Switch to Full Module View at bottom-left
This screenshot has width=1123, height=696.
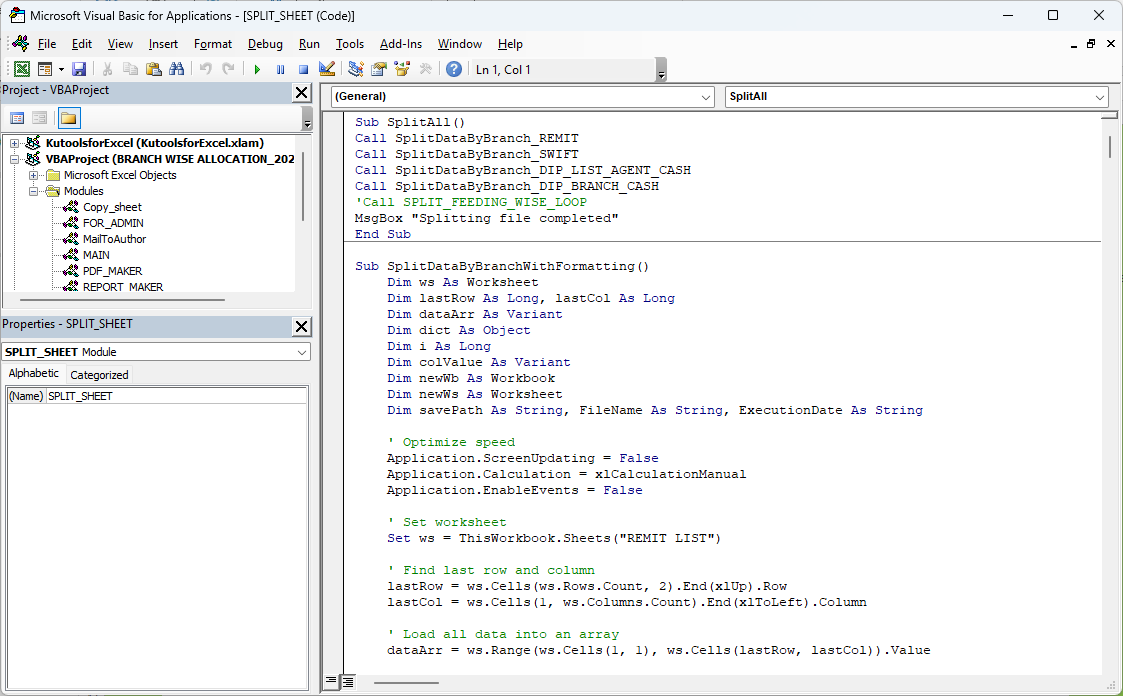tap(347, 682)
